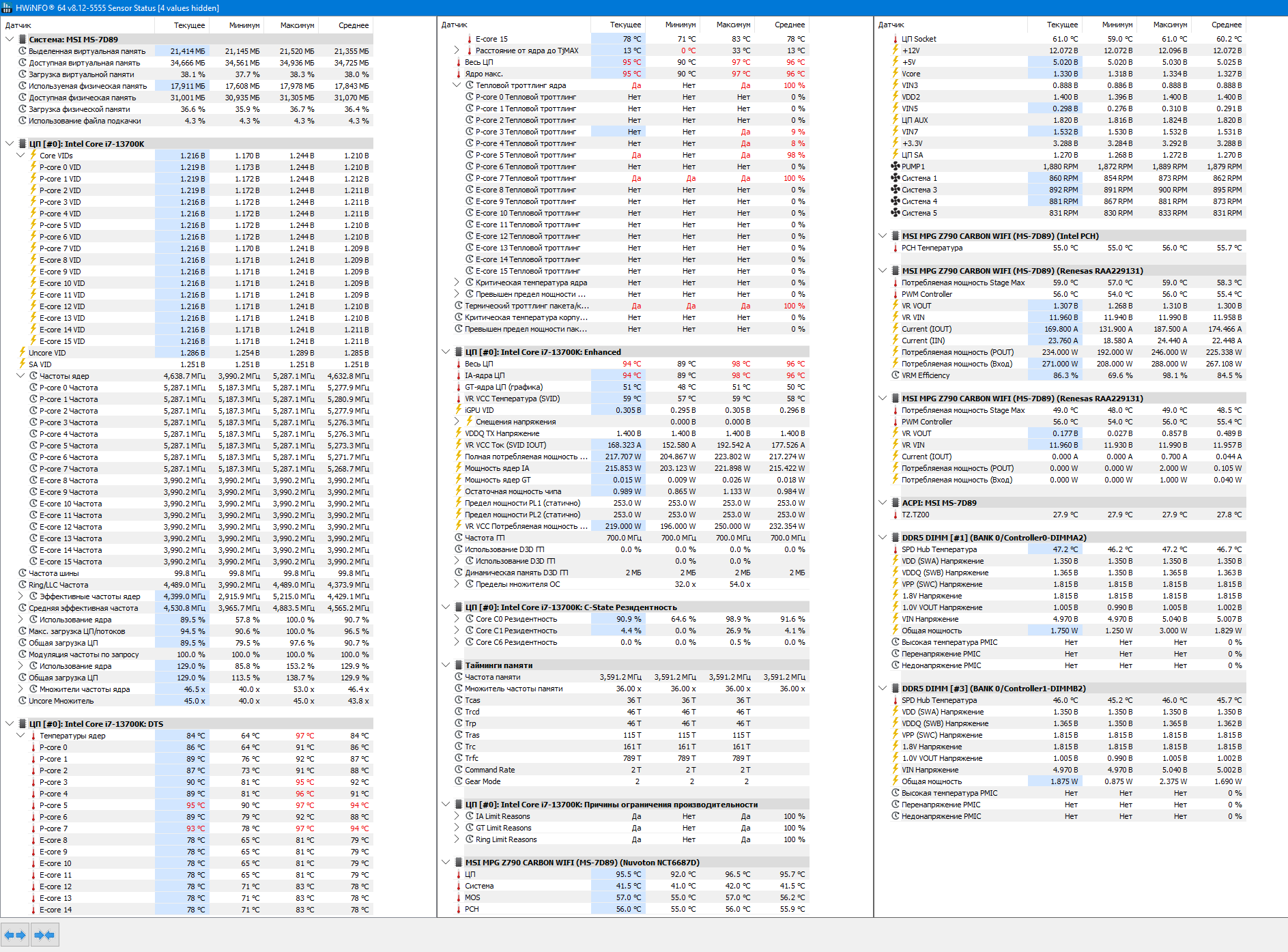Collapse the Intel PCH sensor group
The height and width of the screenshot is (952, 1288).
[883, 236]
